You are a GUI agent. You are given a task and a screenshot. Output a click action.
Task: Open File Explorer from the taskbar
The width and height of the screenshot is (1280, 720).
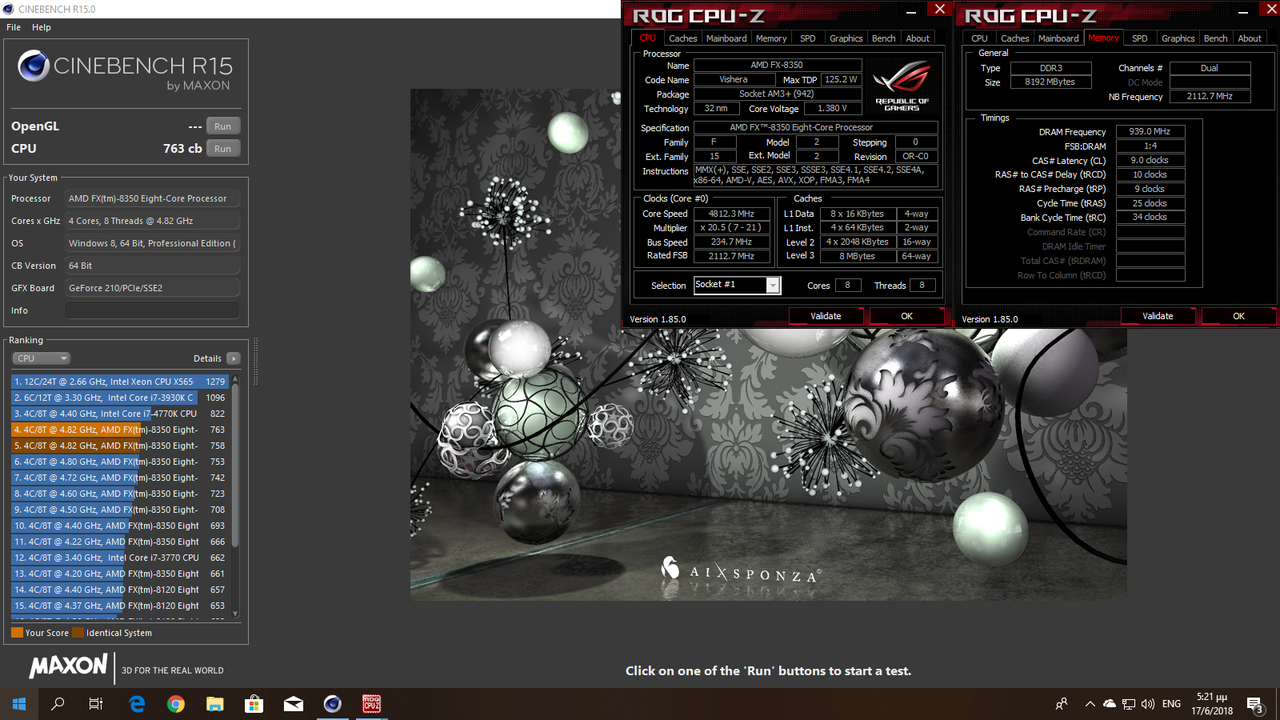point(215,704)
